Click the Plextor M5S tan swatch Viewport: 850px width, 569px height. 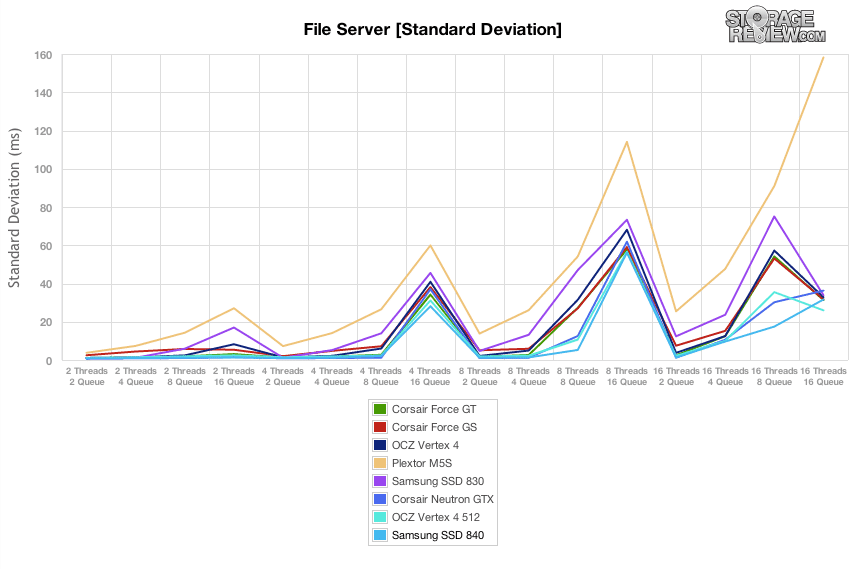(x=380, y=463)
